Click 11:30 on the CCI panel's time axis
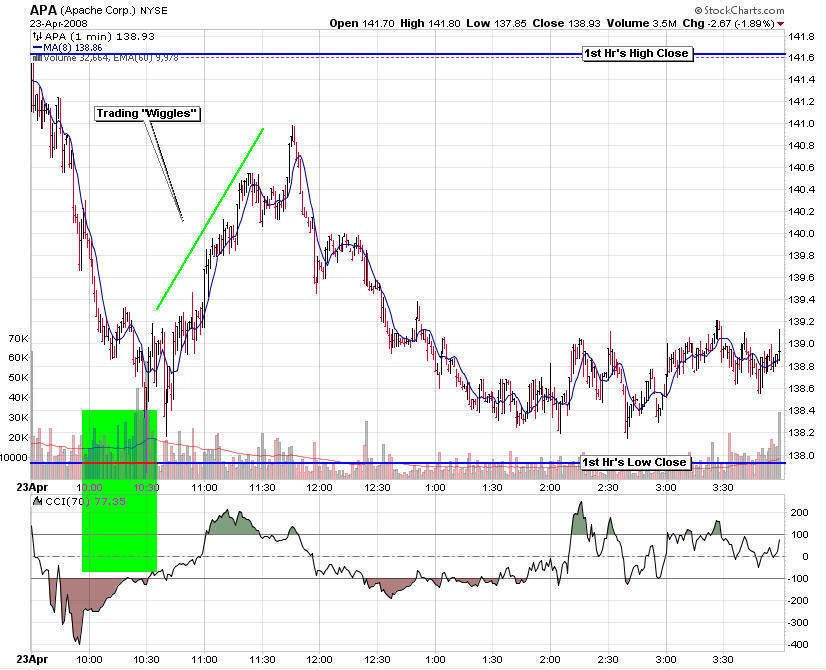This screenshot has width=826, height=670. click(x=262, y=660)
